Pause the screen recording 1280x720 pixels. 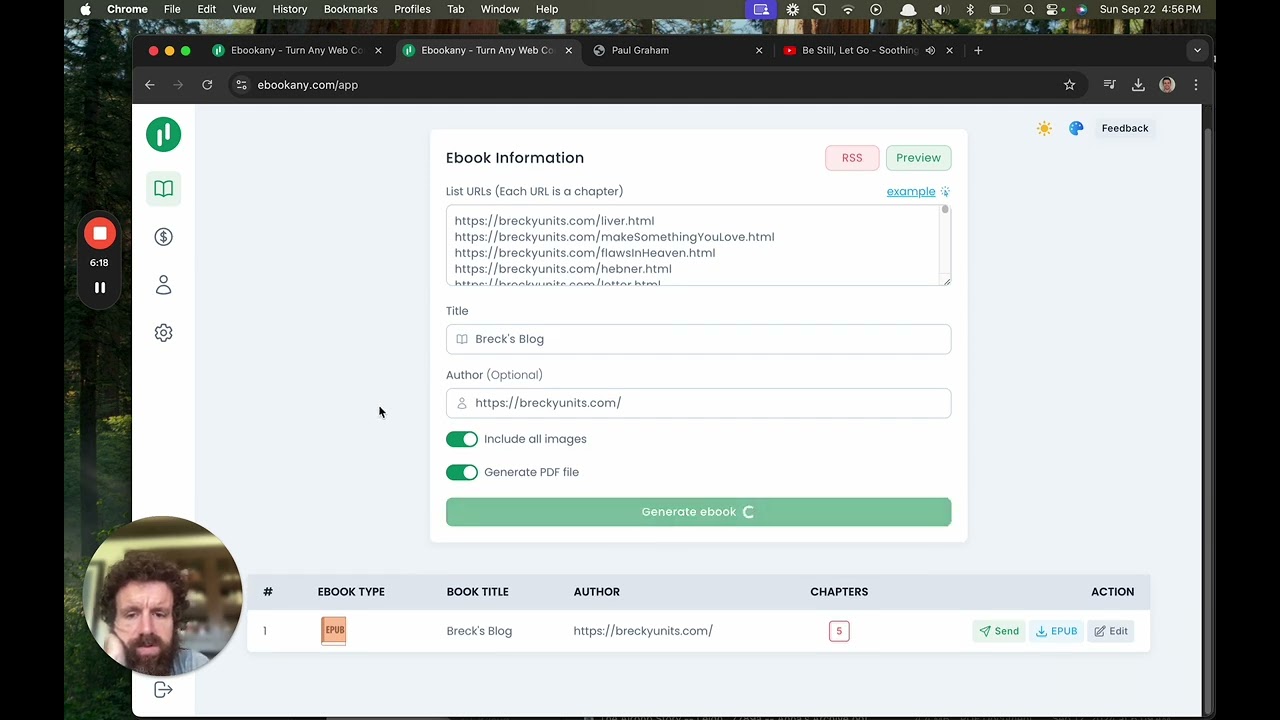99,288
